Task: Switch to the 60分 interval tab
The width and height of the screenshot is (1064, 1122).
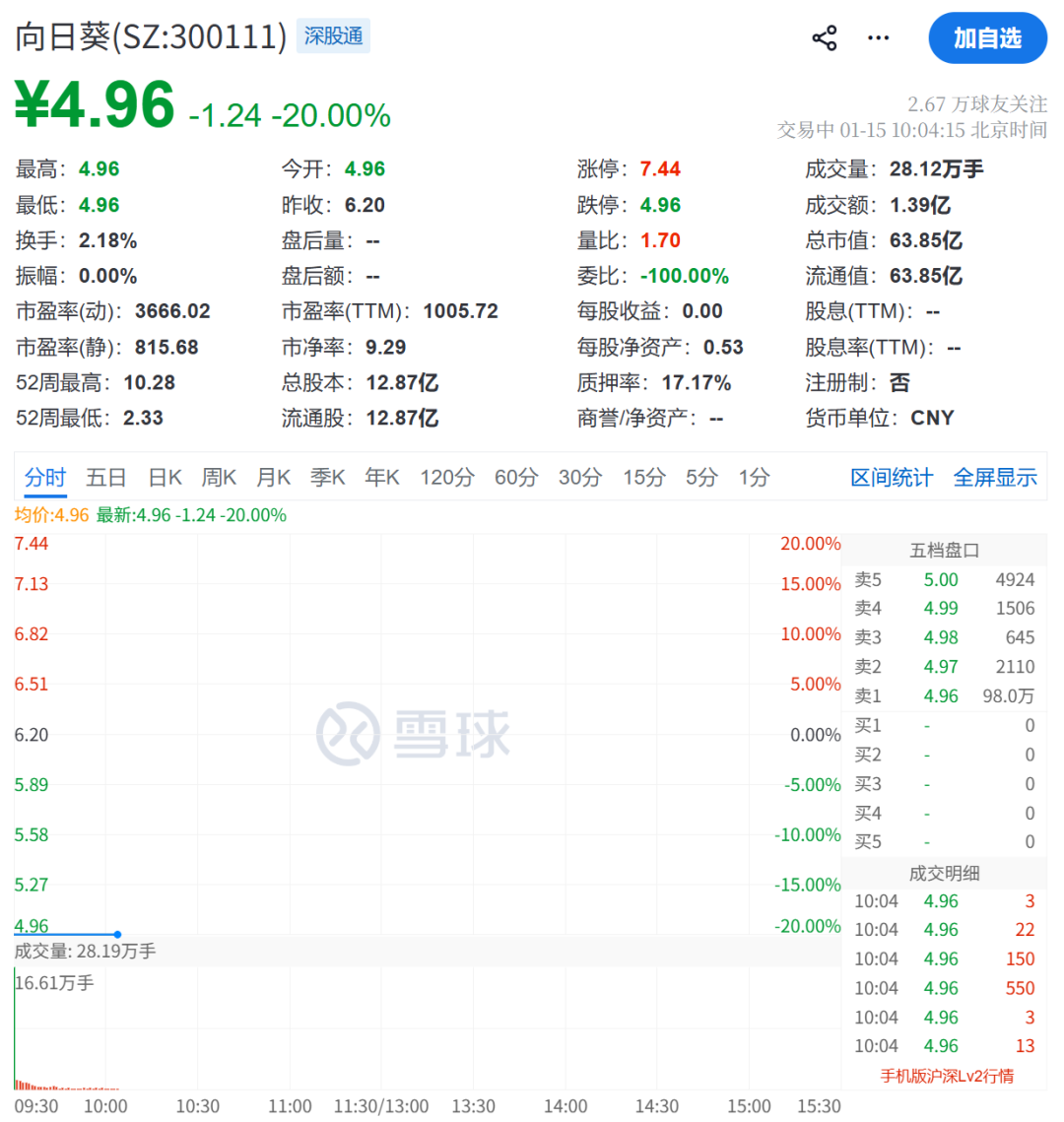Action: point(516,477)
